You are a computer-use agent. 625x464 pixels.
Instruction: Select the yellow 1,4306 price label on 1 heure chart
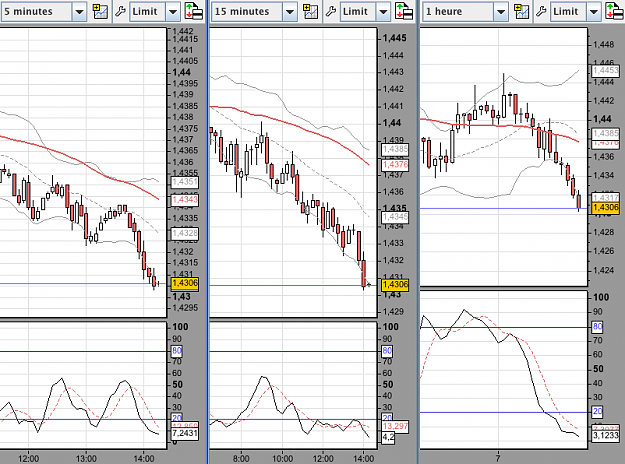[x=605, y=207]
